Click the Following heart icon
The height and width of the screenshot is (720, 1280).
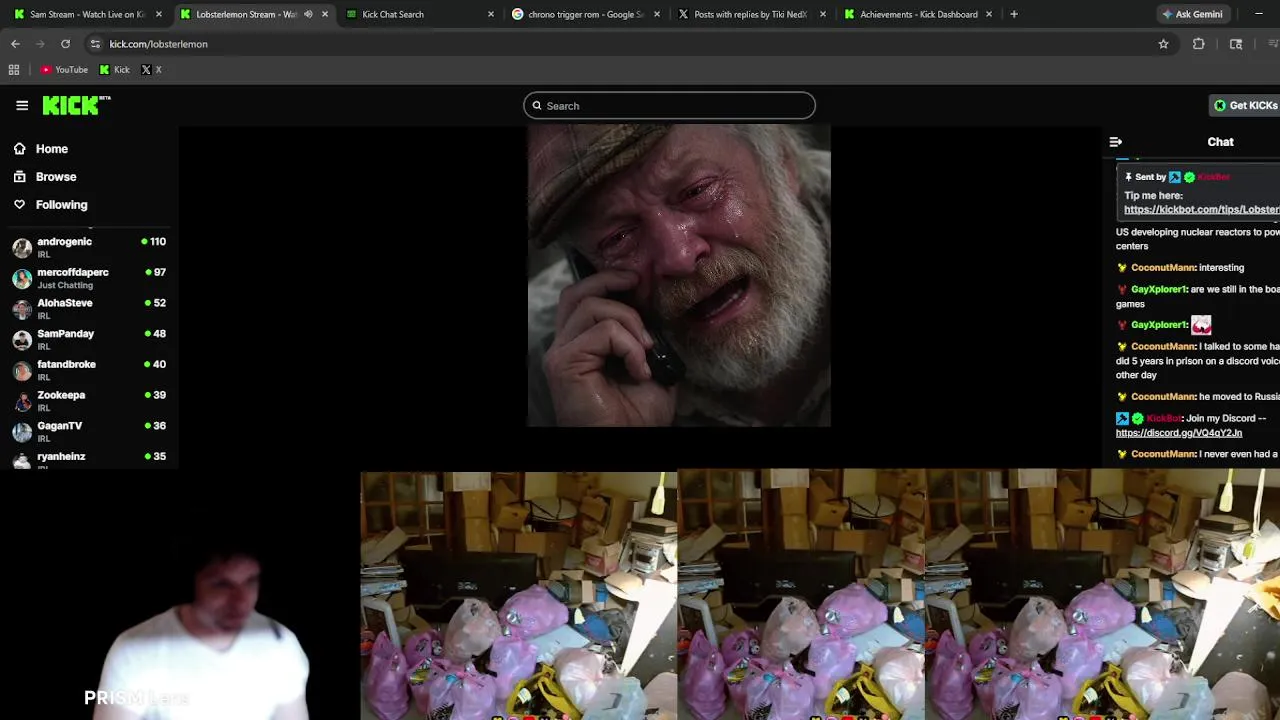[19, 205]
